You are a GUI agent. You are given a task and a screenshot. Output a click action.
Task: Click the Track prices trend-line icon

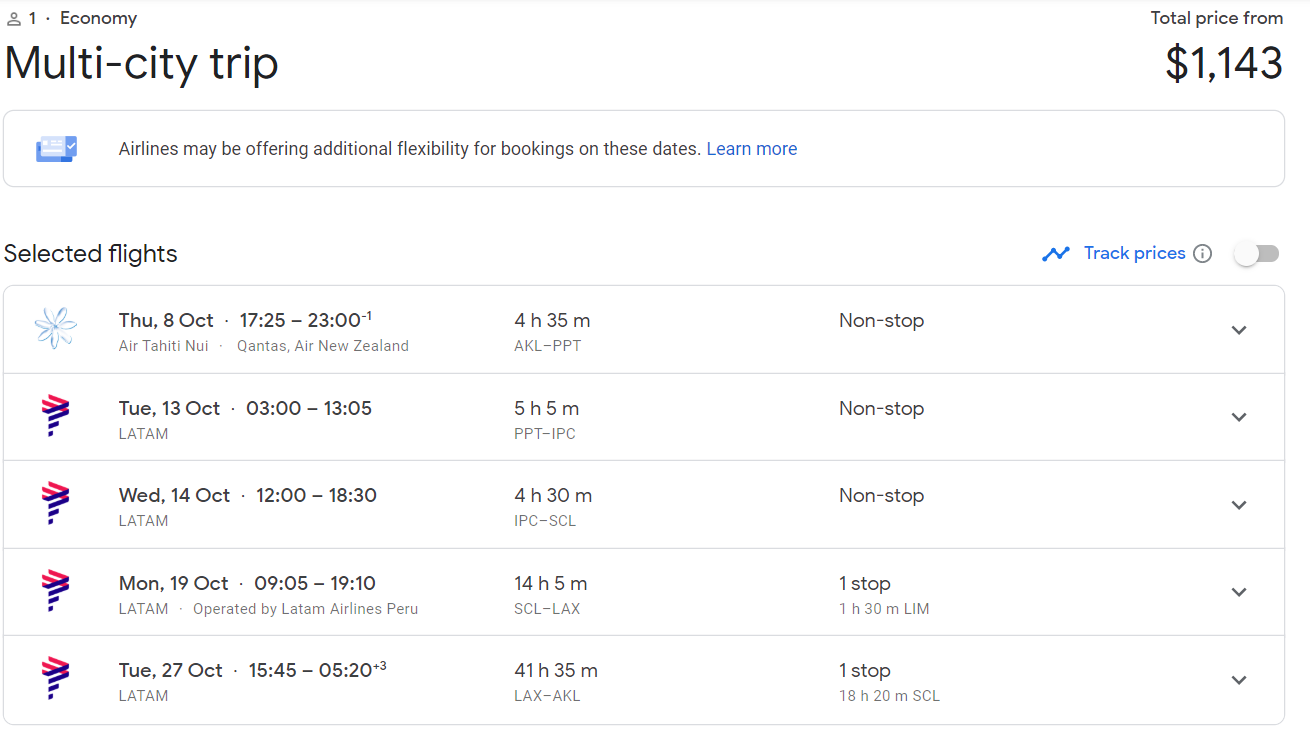click(x=1056, y=254)
